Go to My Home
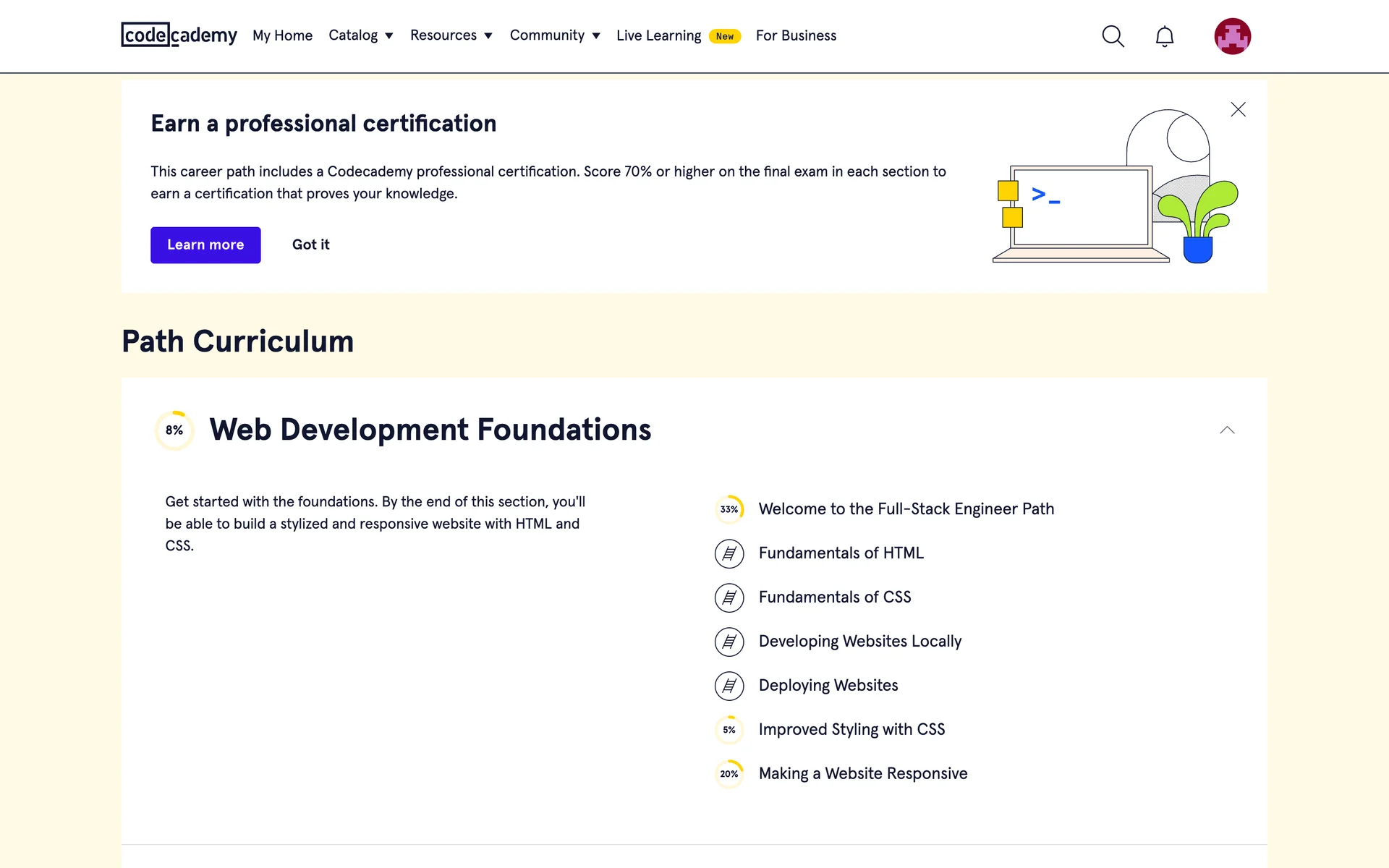 (x=282, y=35)
